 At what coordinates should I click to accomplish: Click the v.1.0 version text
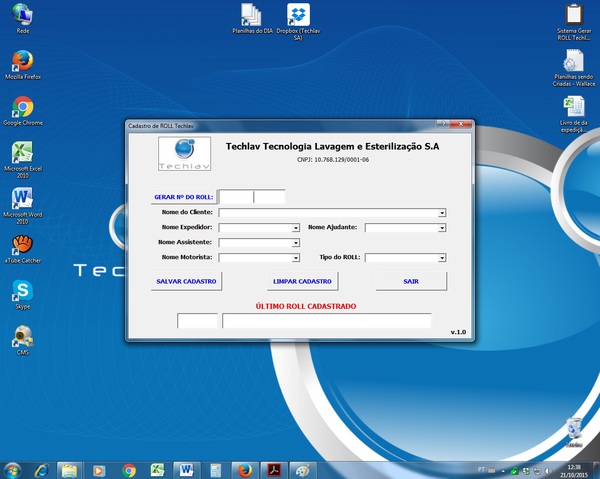point(458,332)
